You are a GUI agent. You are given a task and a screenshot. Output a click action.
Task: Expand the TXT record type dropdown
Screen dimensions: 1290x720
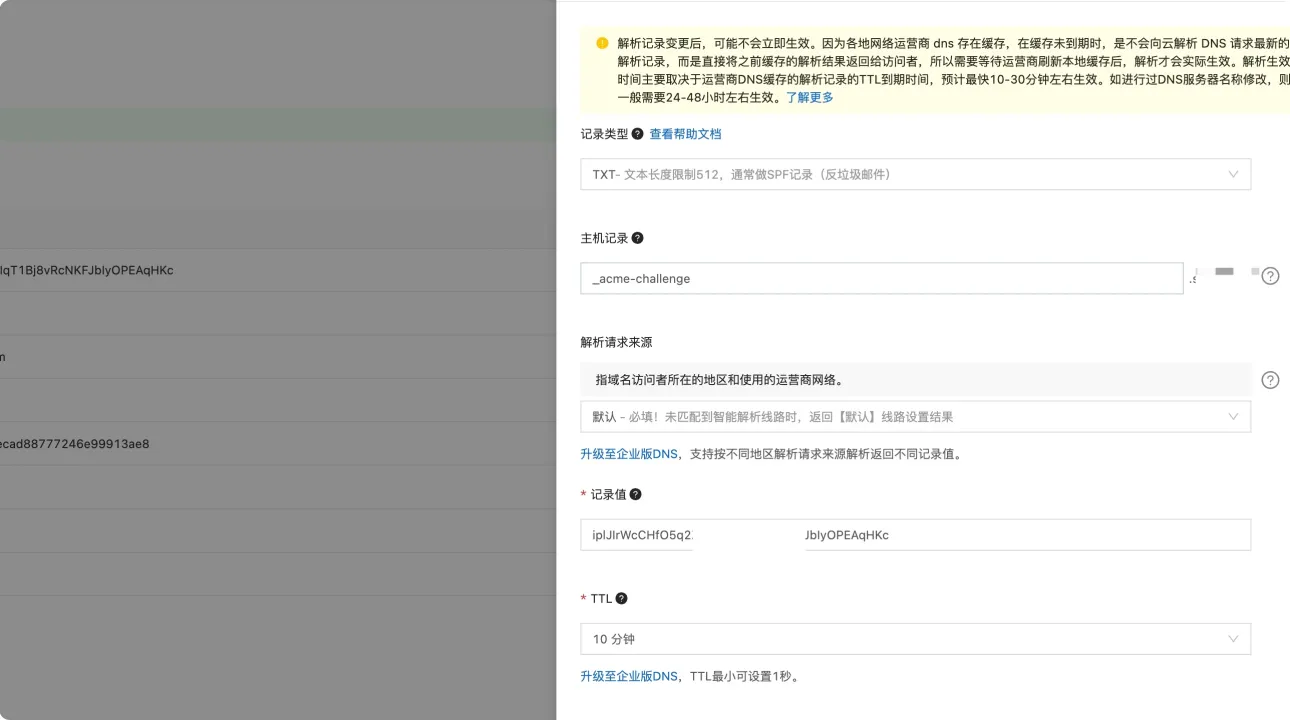click(914, 174)
